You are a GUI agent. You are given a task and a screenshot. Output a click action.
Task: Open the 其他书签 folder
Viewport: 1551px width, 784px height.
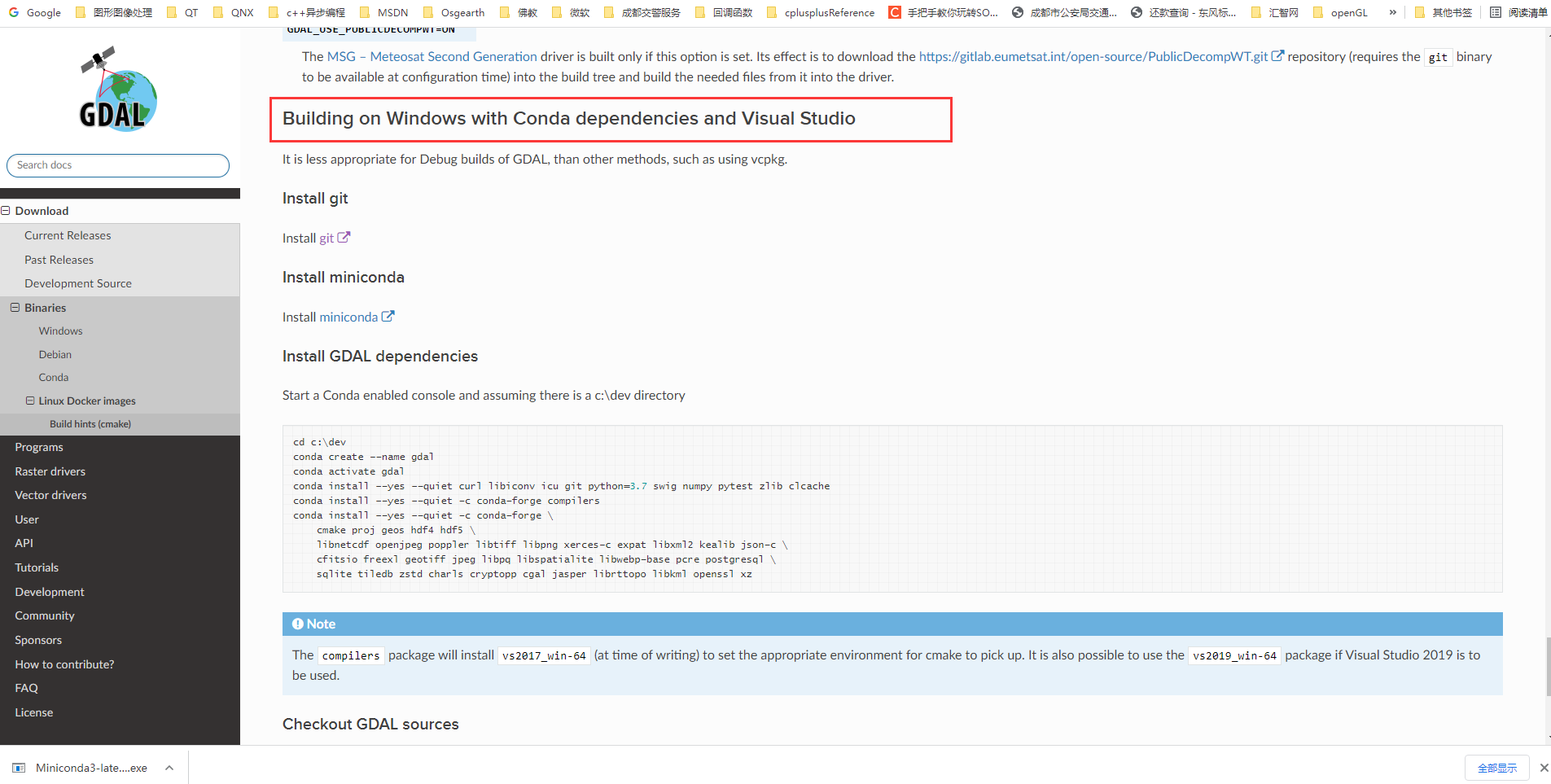click(x=1444, y=12)
